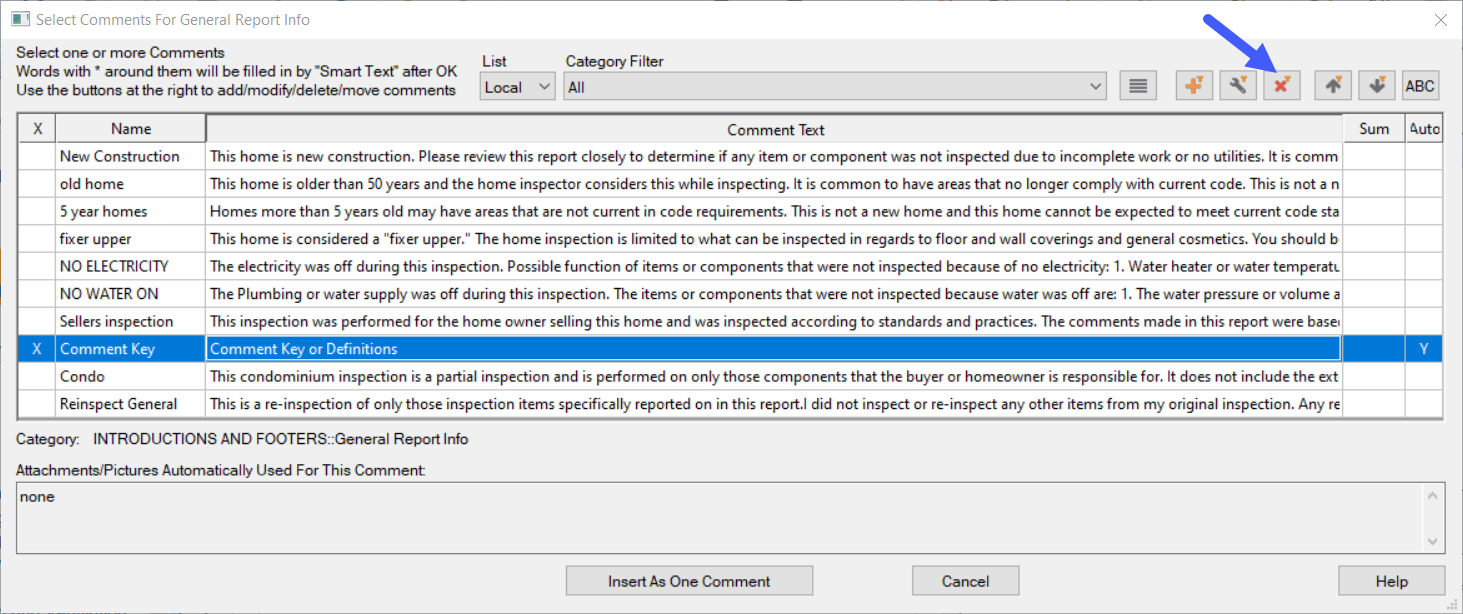Click the list lines icon button
The width and height of the screenshot is (1463, 614).
pyautogui.click(x=1137, y=86)
